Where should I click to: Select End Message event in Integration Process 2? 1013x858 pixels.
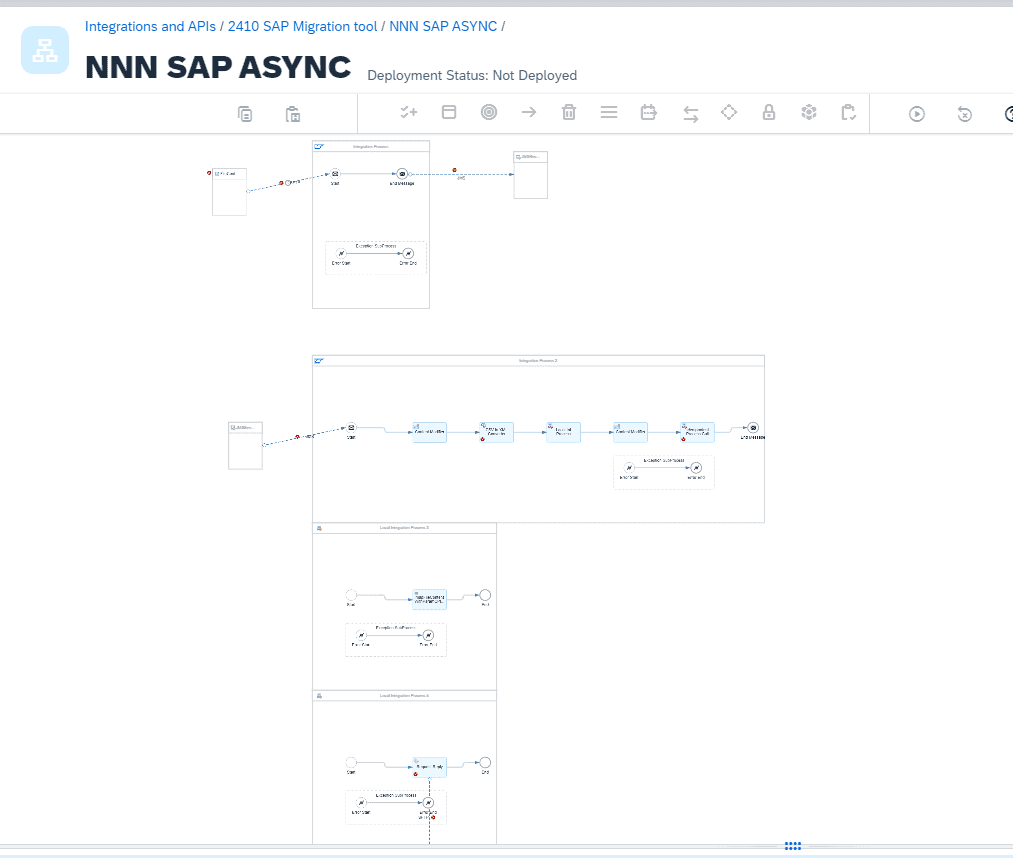point(753,428)
